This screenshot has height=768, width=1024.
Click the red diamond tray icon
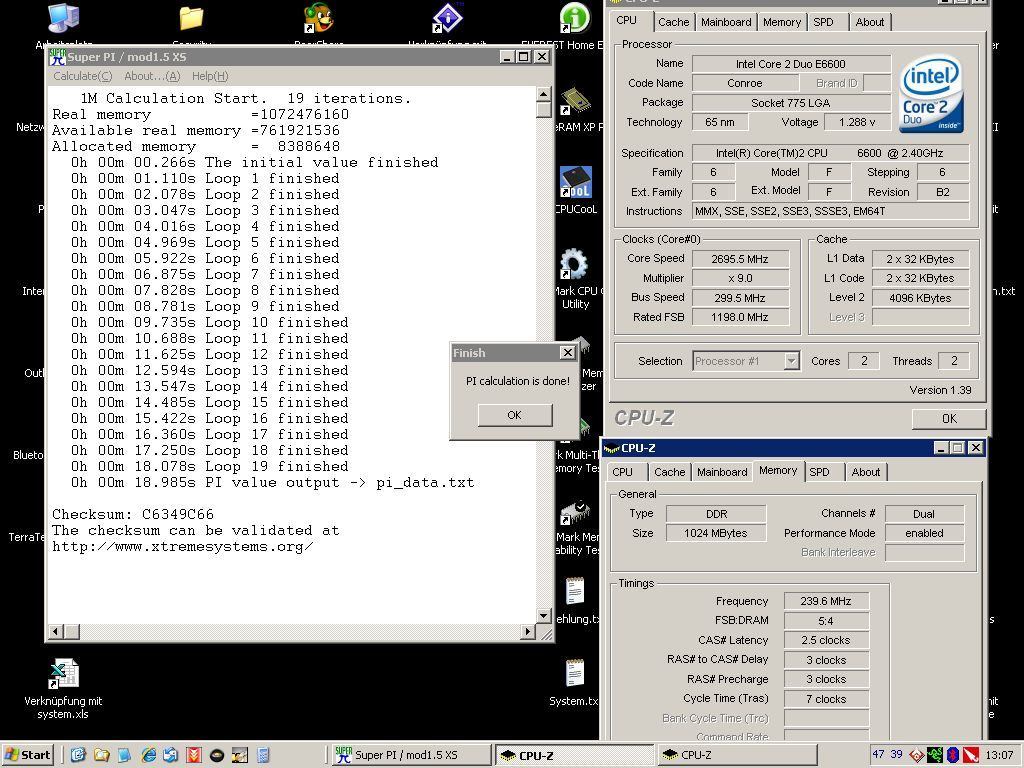[x=917, y=756]
